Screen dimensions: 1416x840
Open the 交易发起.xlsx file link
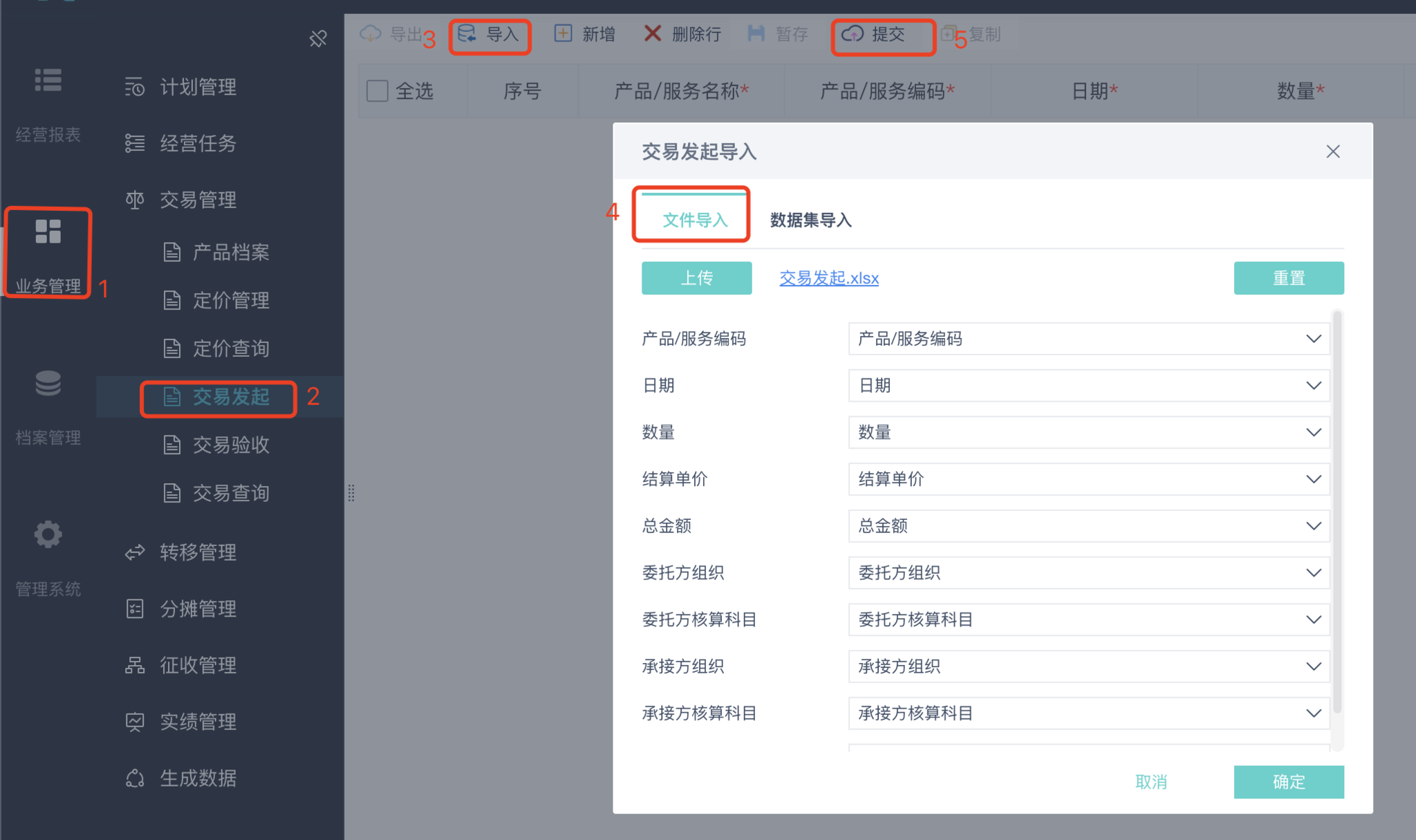pos(828,278)
